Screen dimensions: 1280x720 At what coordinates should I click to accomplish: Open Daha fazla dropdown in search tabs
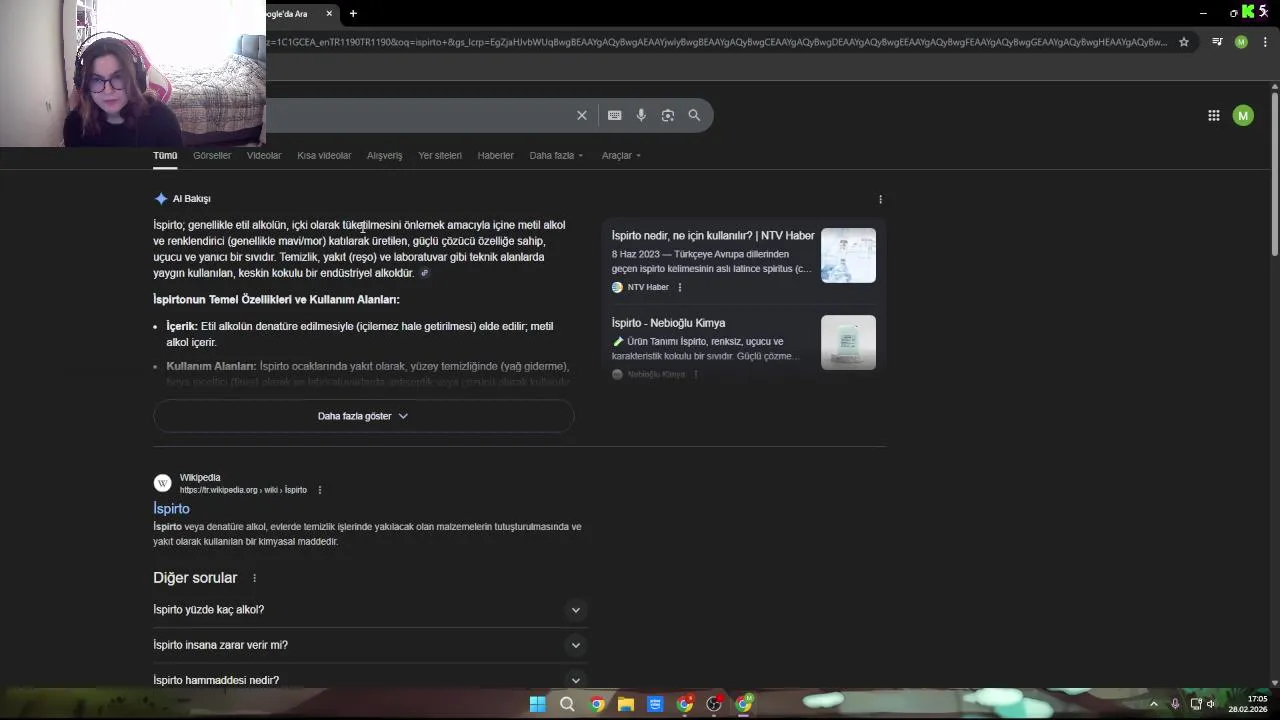pos(556,156)
